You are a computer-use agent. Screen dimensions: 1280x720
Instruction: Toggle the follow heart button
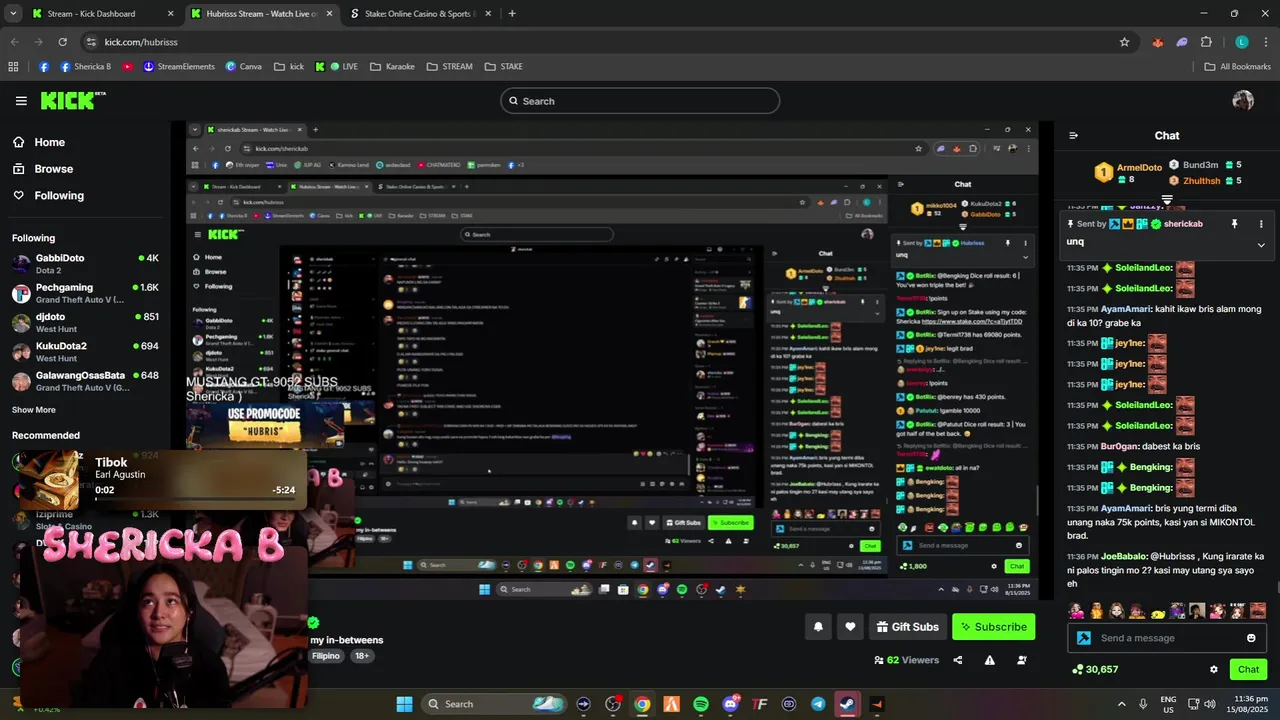[x=850, y=627]
